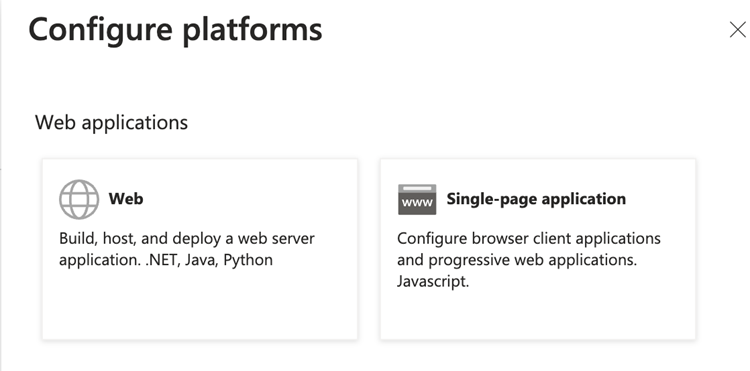Click the www browser window icon
Viewport: 750px width, 371px height.
point(417,199)
